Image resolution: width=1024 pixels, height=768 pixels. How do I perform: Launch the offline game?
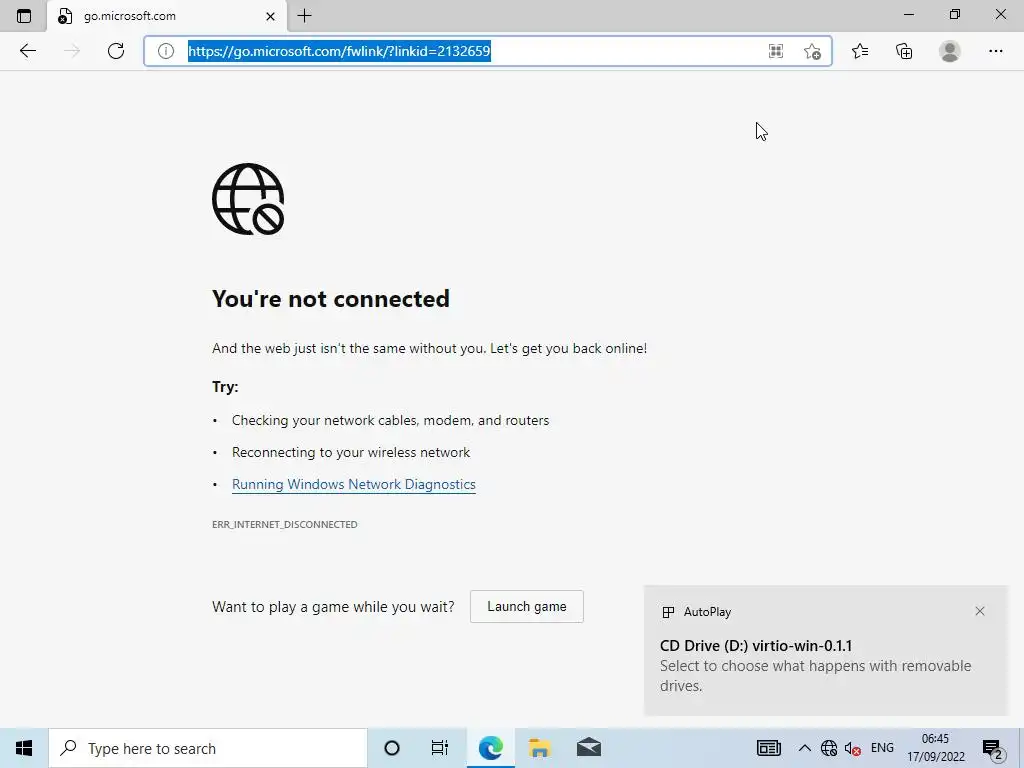point(526,606)
